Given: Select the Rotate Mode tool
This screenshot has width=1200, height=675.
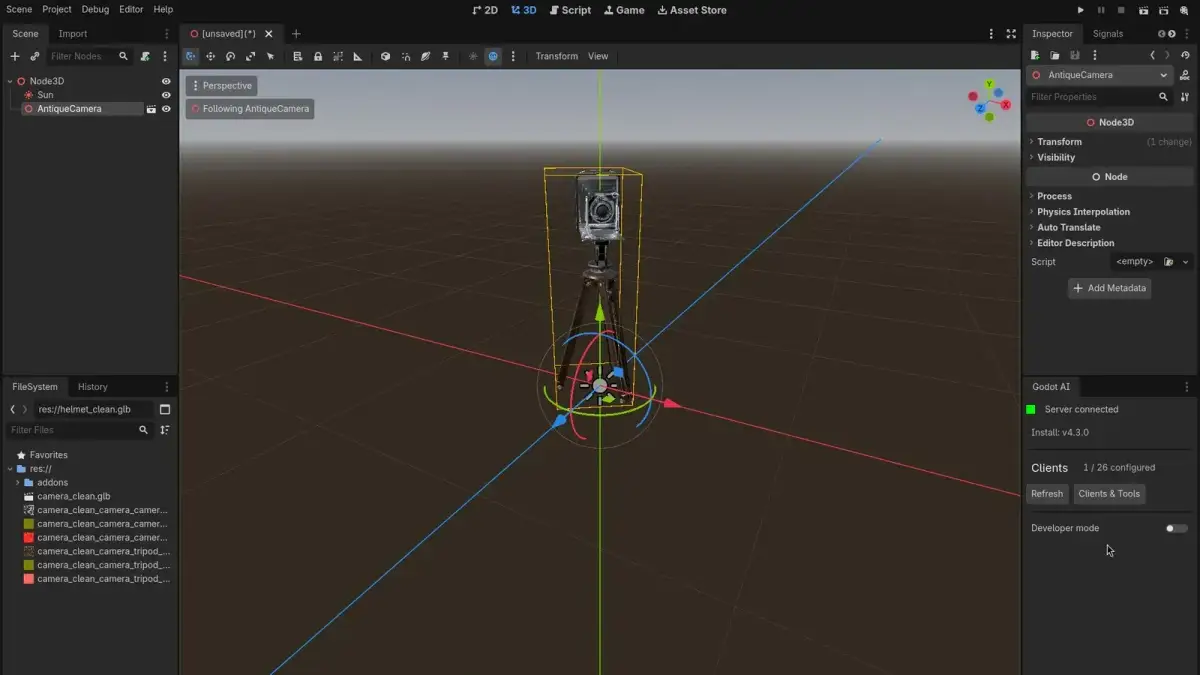Looking at the screenshot, I should (230, 56).
